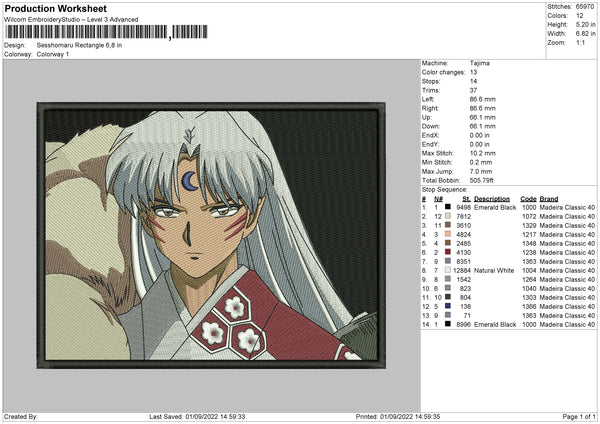Image resolution: width=600 pixels, height=424 pixels.
Task: Click 'Madeira Classic 40' in the code 1004 row
Action: (567, 271)
